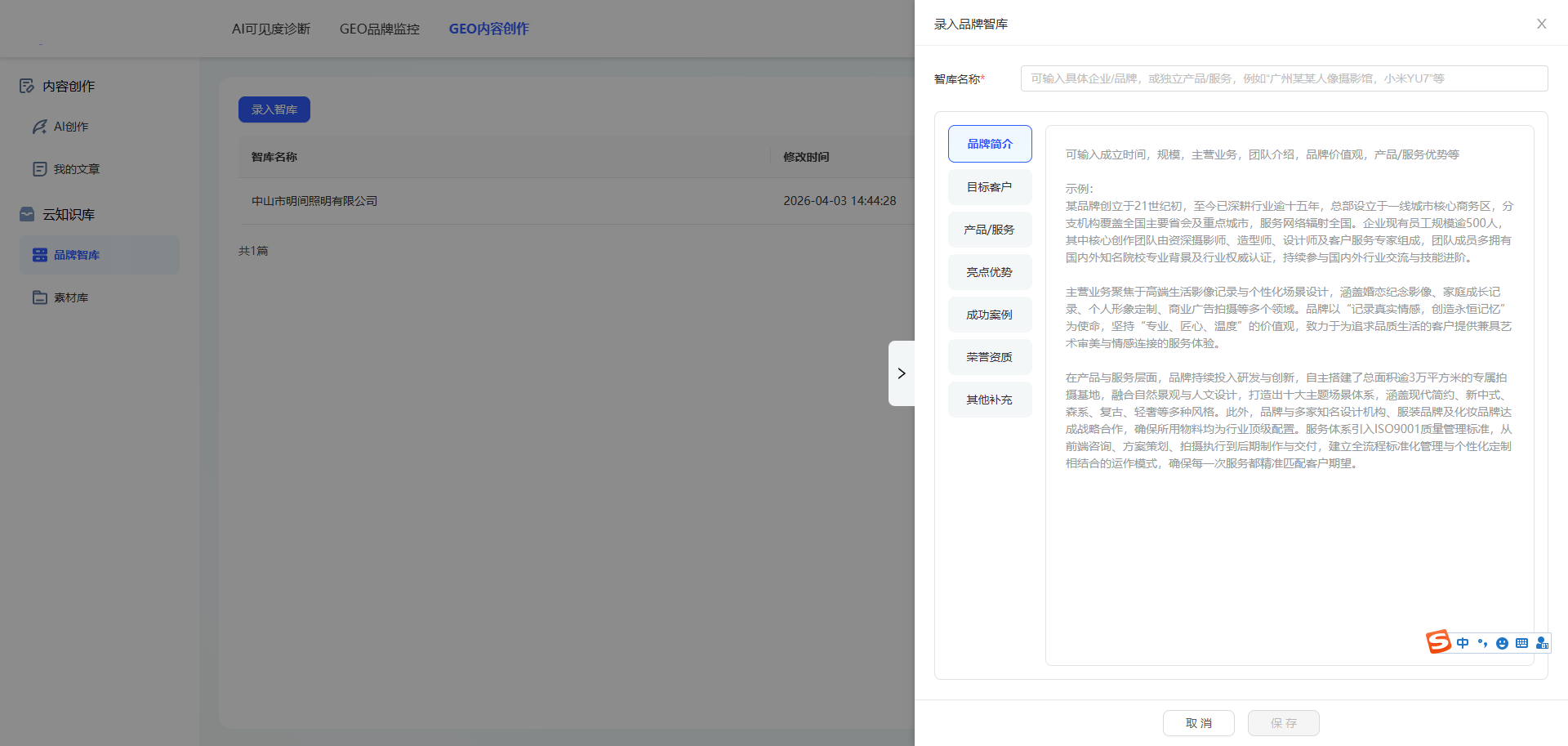Open AI可见度诊断 in the top navigation

click(x=271, y=29)
